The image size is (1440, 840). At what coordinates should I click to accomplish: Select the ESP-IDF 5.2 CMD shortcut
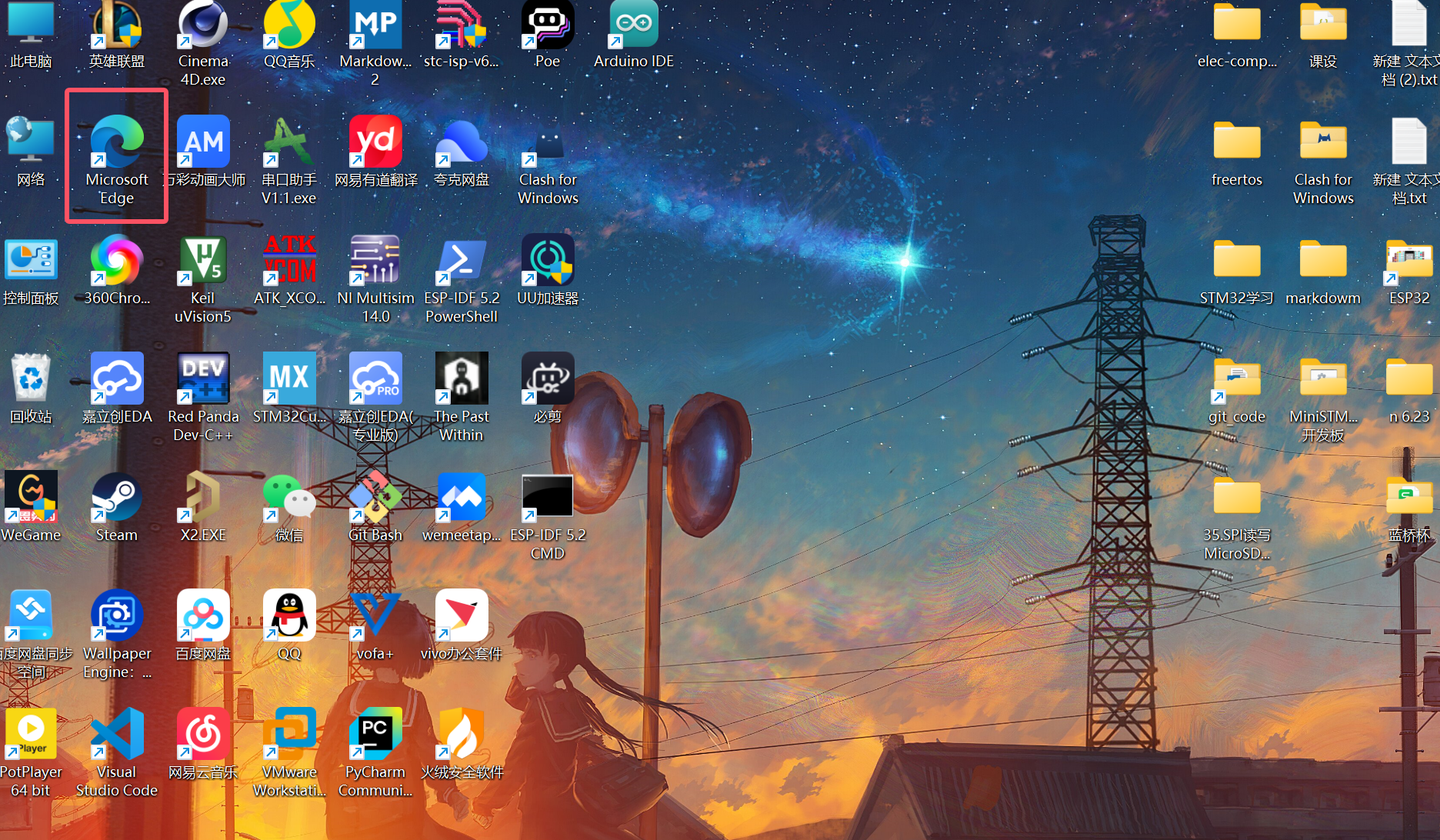pos(547,497)
